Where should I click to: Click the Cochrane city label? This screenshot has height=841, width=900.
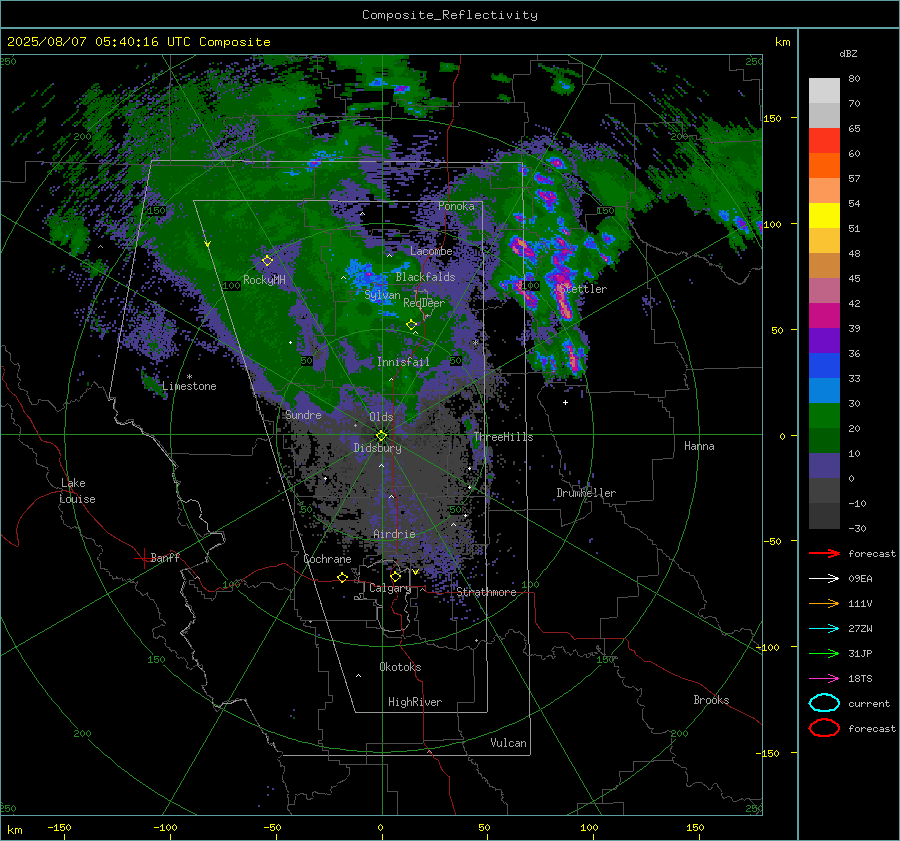(327, 559)
